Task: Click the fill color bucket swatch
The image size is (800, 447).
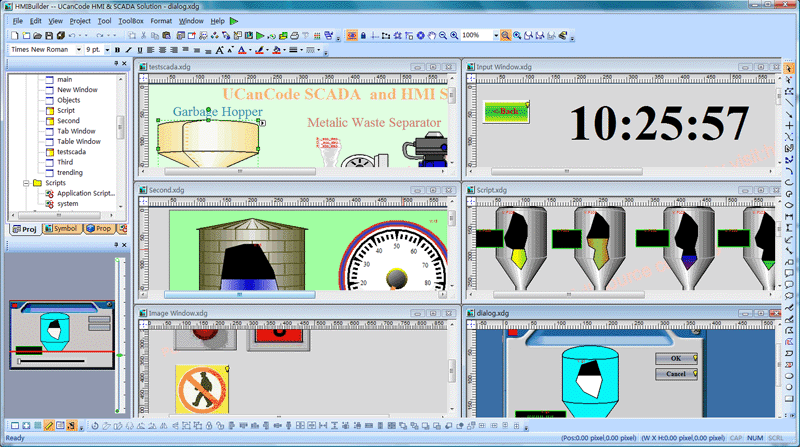Action: (x=277, y=49)
